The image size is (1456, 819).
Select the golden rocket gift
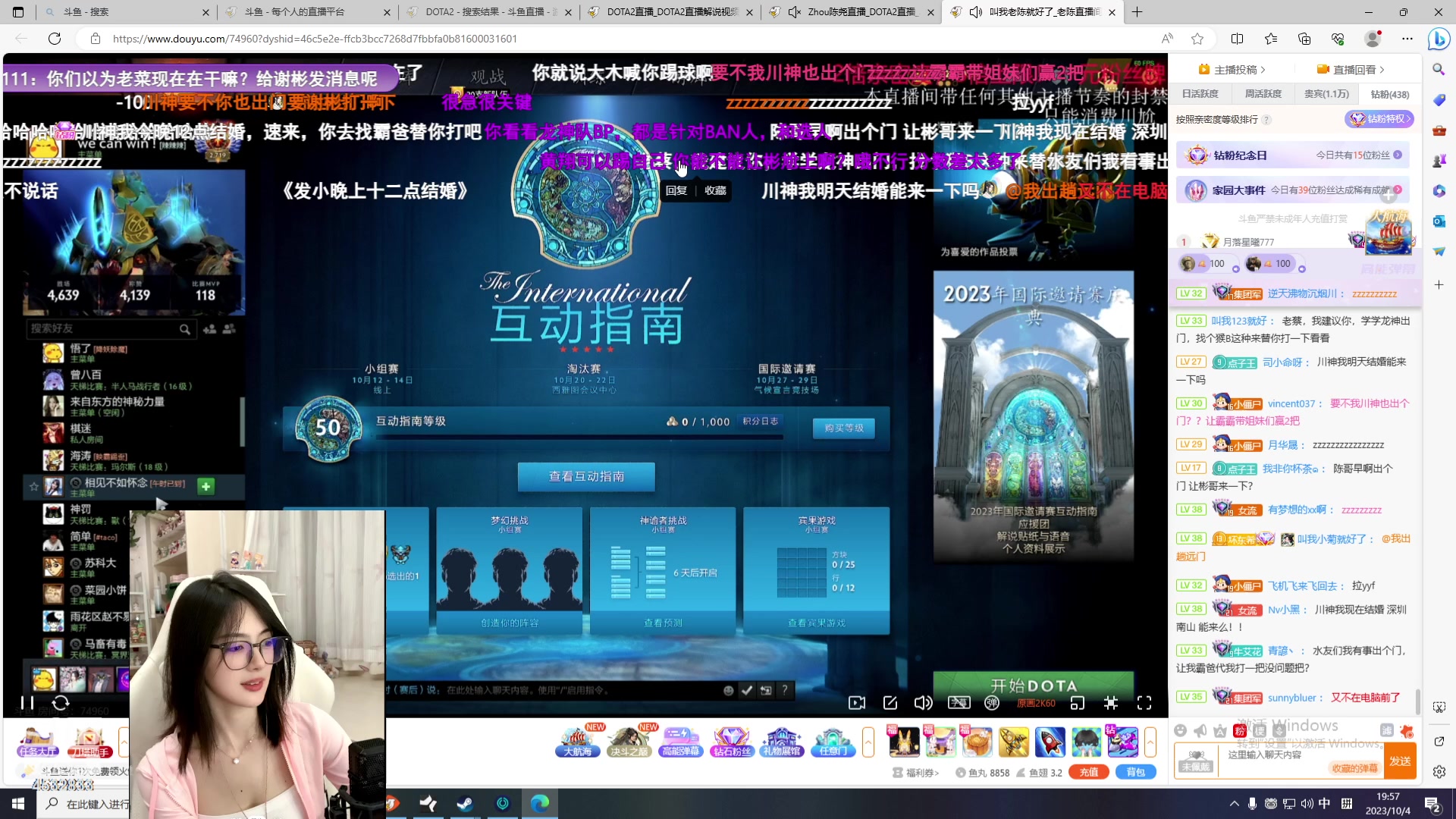[1013, 742]
